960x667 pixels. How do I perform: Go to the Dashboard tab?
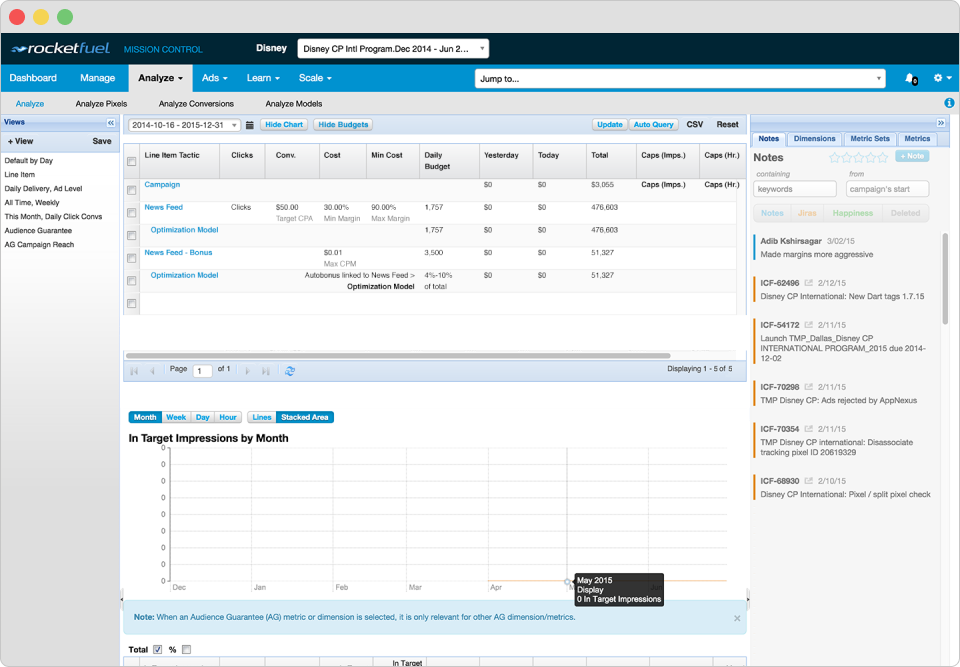pos(33,78)
